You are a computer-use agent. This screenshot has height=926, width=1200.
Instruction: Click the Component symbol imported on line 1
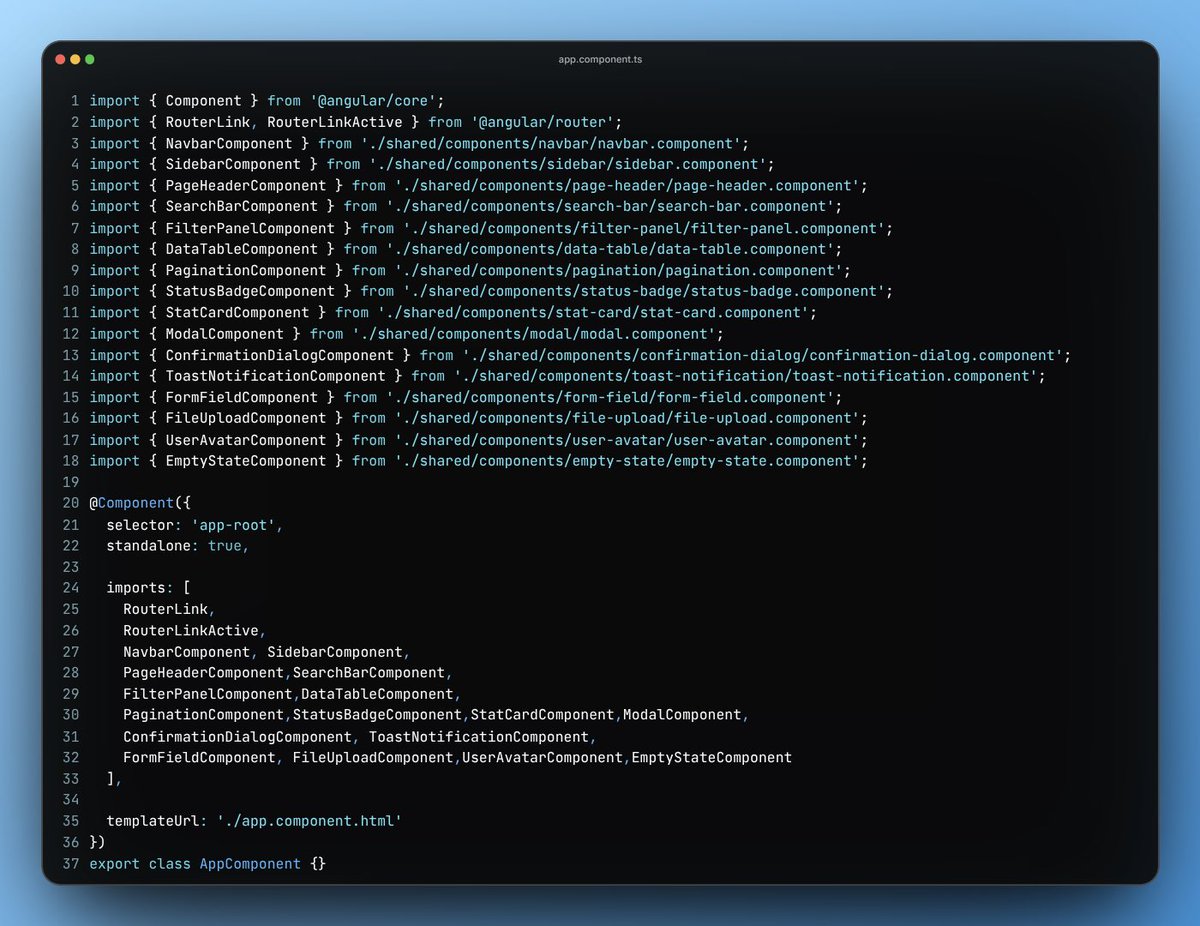[x=203, y=101]
